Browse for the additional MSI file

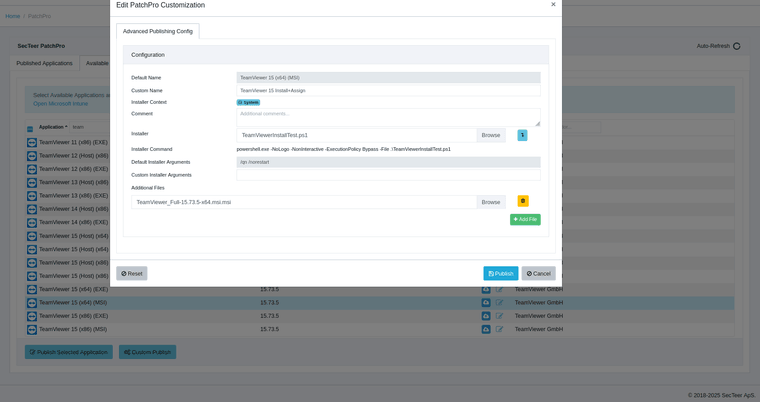click(x=490, y=202)
